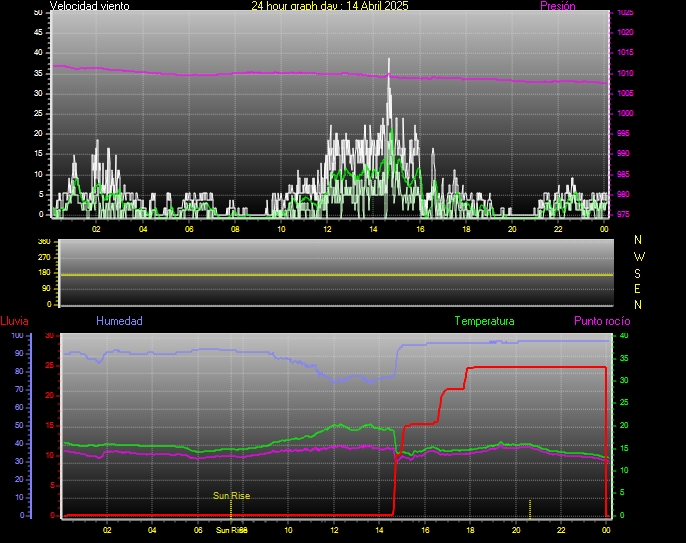Click the blue "50" humidity axis value

tap(19, 425)
